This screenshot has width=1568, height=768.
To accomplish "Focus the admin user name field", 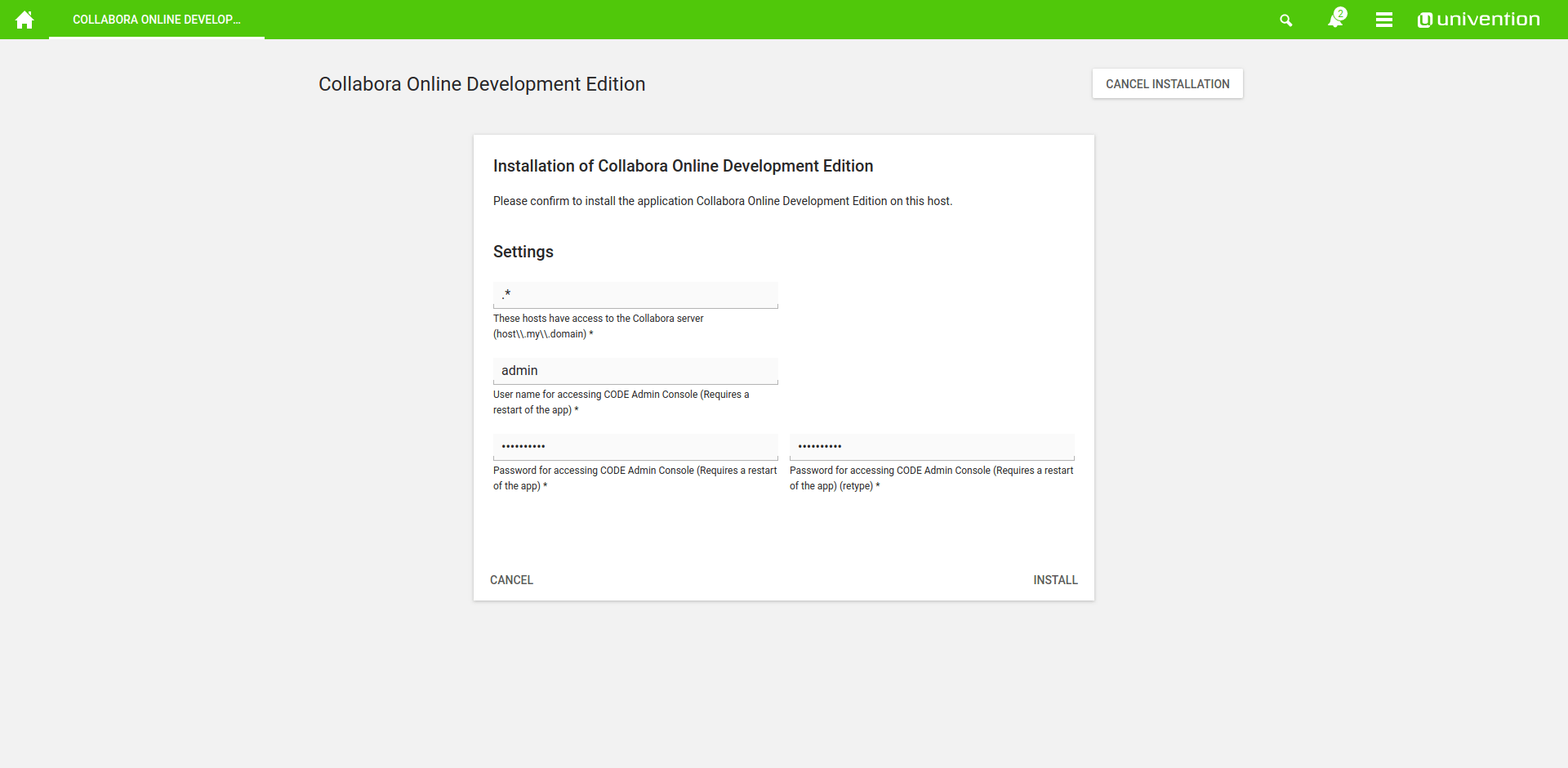I will [x=635, y=371].
